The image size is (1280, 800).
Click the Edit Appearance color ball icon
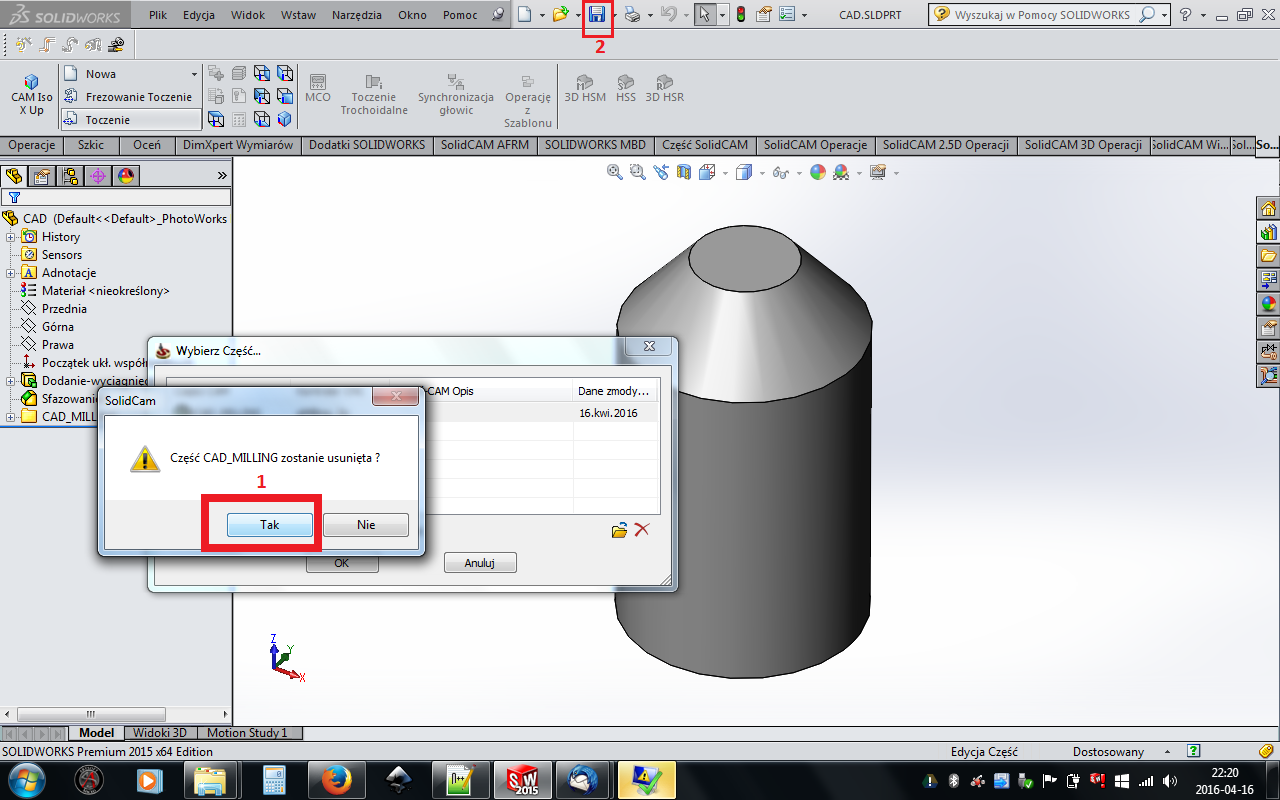pyautogui.click(x=818, y=172)
